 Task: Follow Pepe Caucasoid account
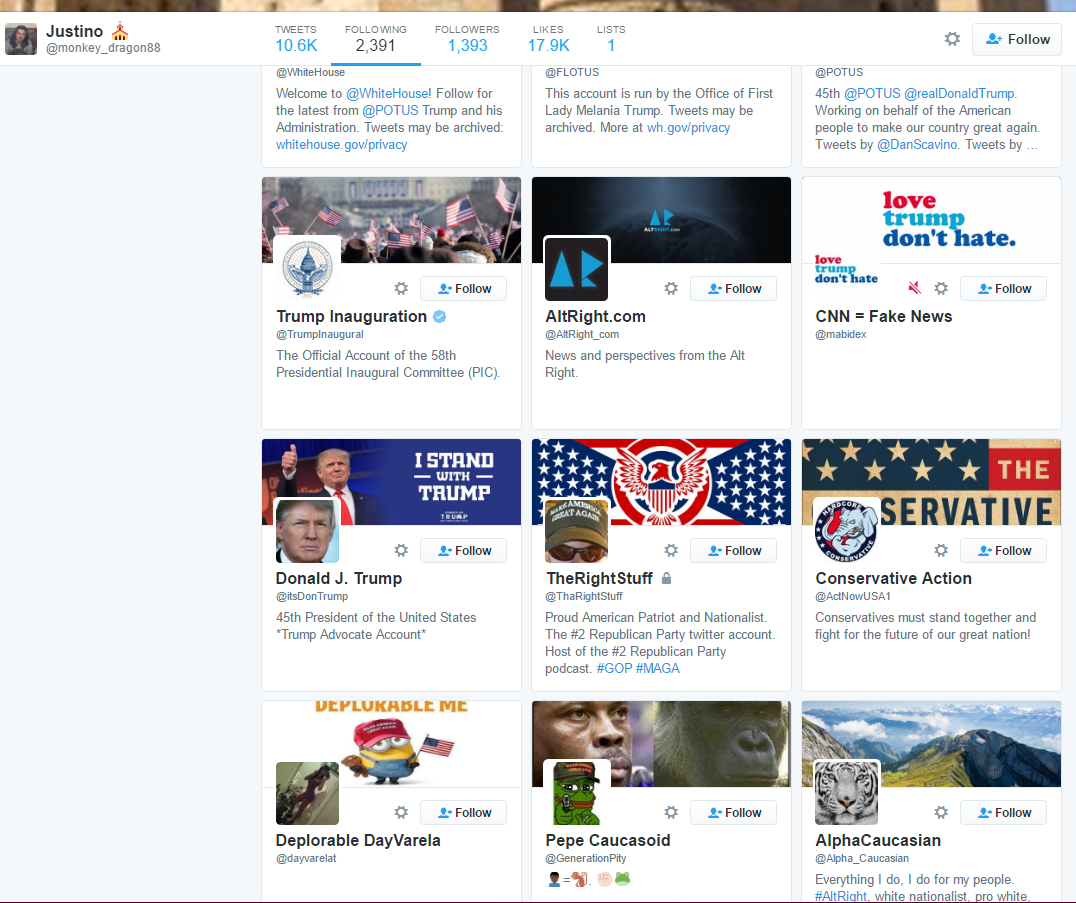click(x=733, y=813)
